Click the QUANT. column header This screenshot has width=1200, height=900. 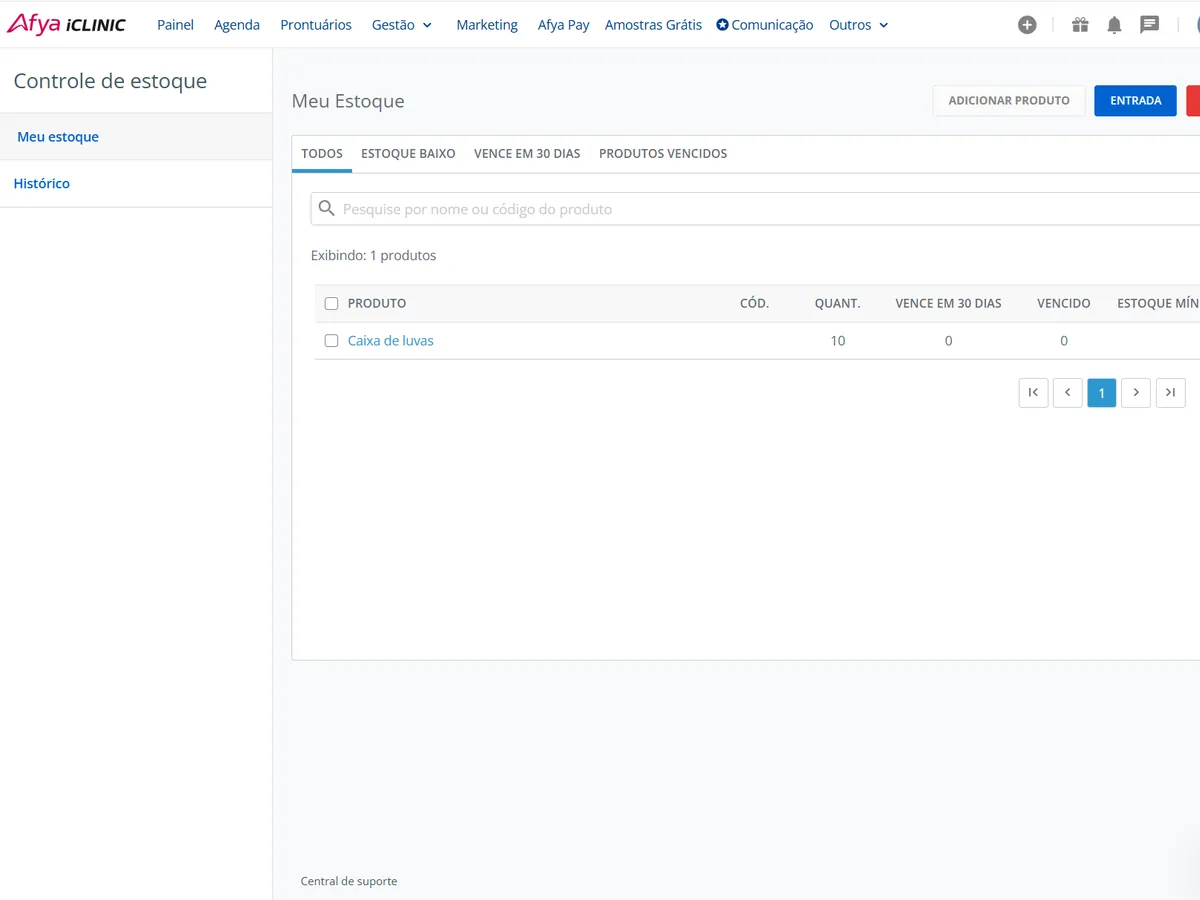tap(838, 303)
